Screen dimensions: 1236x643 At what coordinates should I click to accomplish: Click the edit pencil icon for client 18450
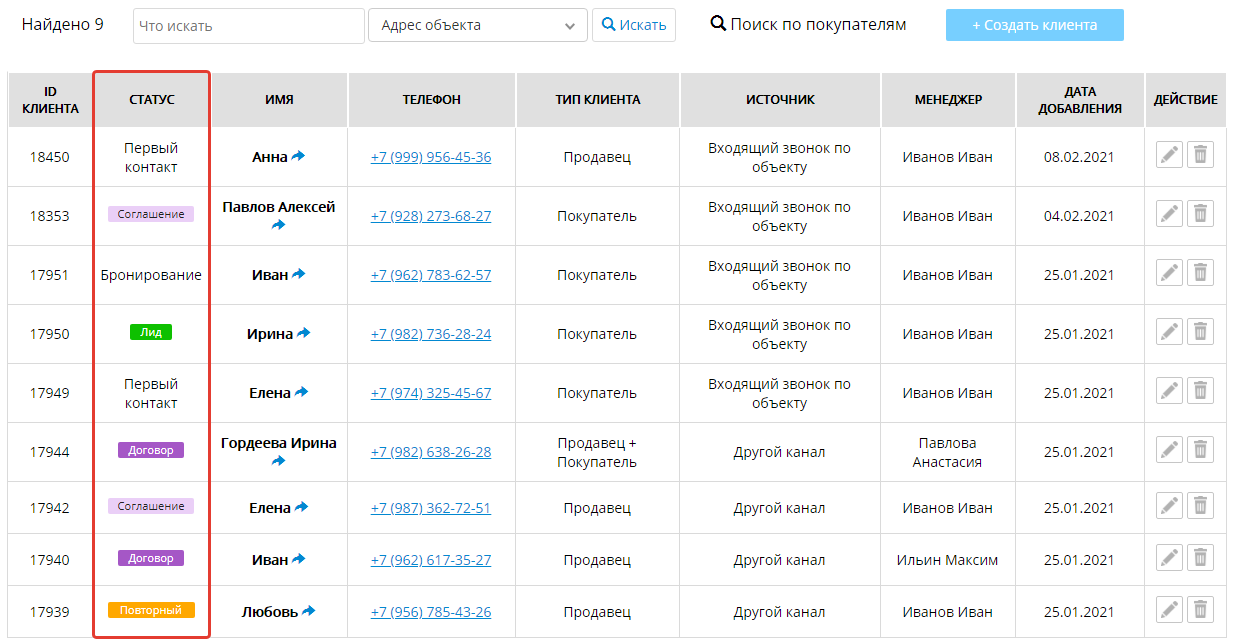pos(1169,155)
